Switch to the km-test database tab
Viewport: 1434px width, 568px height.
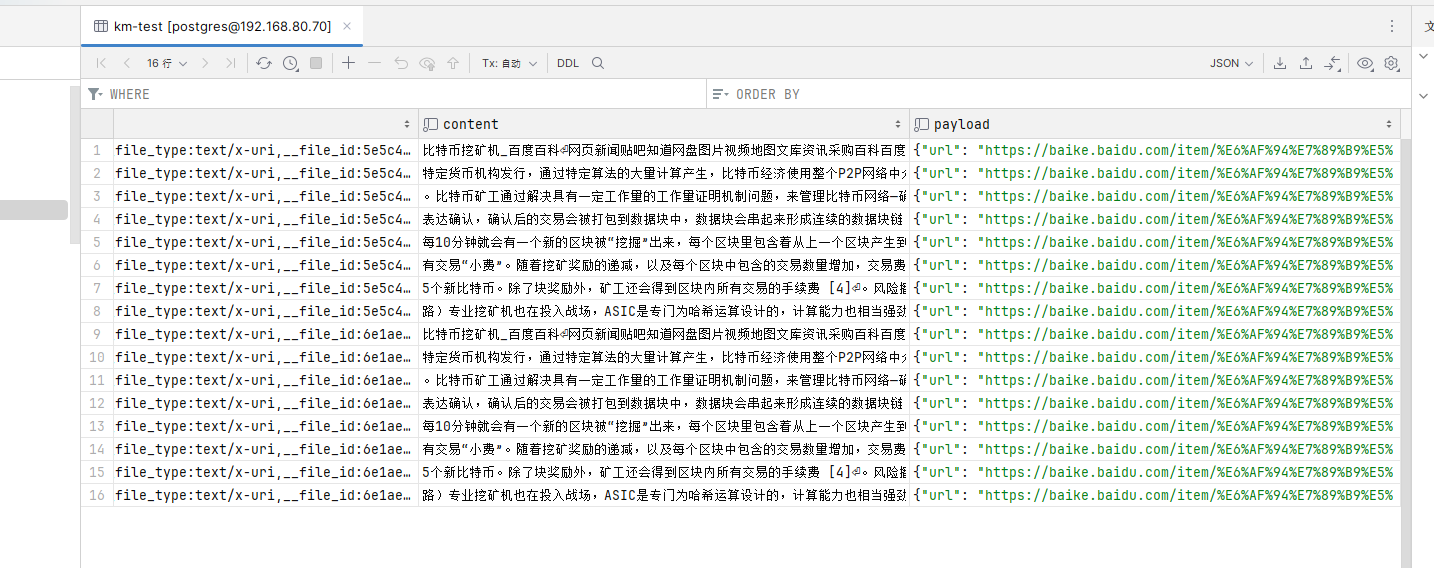(211, 26)
